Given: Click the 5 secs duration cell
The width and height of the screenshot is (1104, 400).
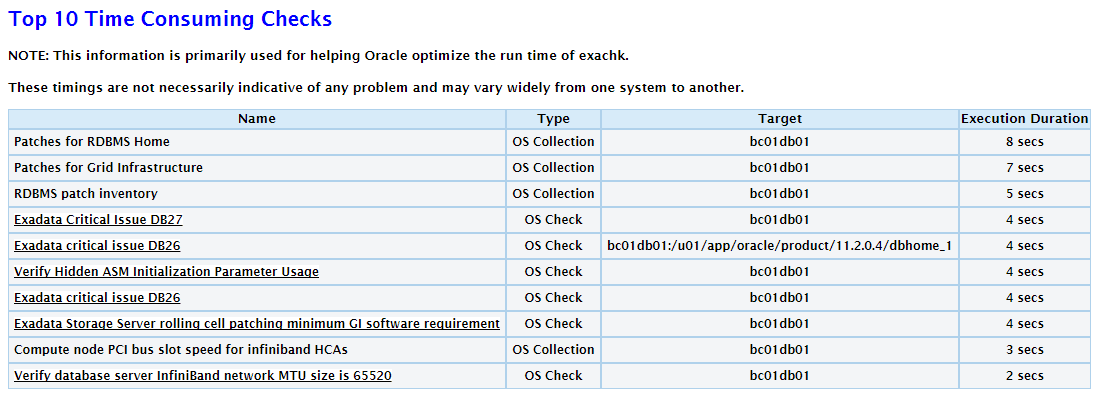Looking at the screenshot, I should (x=1024, y=194).
